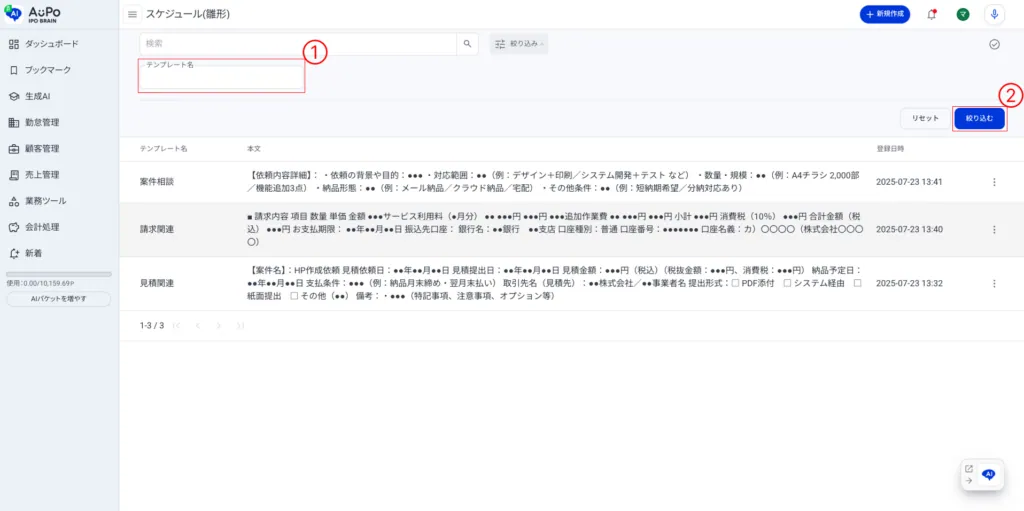Open the kebab menu for 見積関連 row
1024x511 pixels.
pos(994,284)
